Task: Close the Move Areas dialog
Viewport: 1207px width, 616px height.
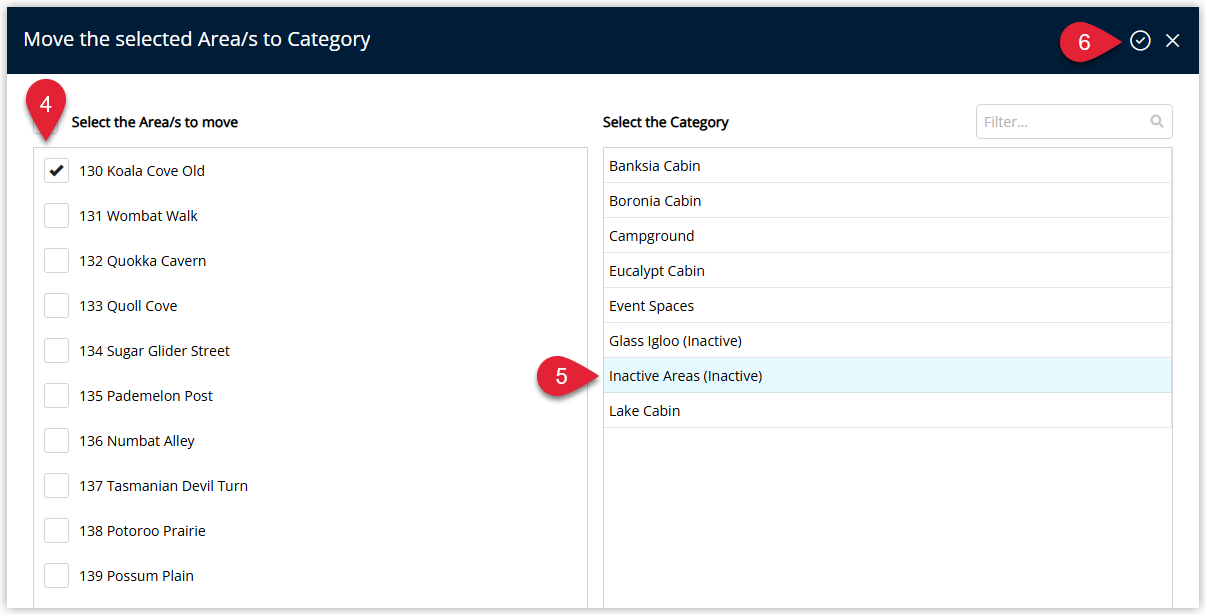Action: tap(1173, 40)
